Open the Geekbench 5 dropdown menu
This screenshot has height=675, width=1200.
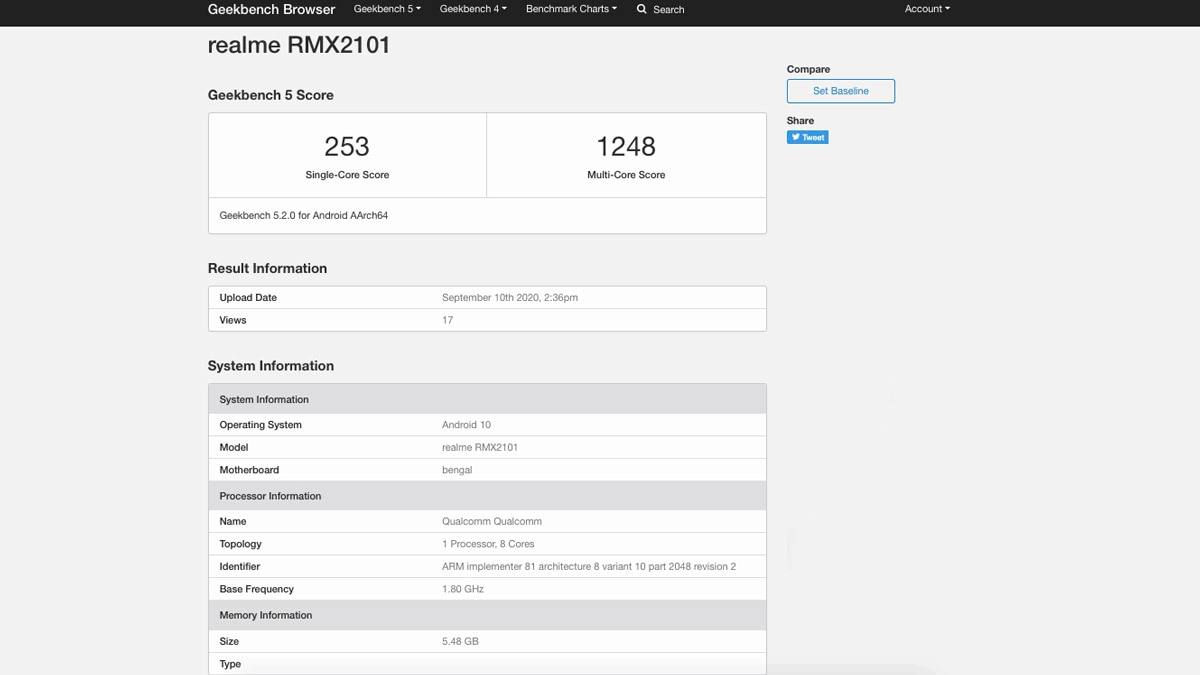coord(386,9)
